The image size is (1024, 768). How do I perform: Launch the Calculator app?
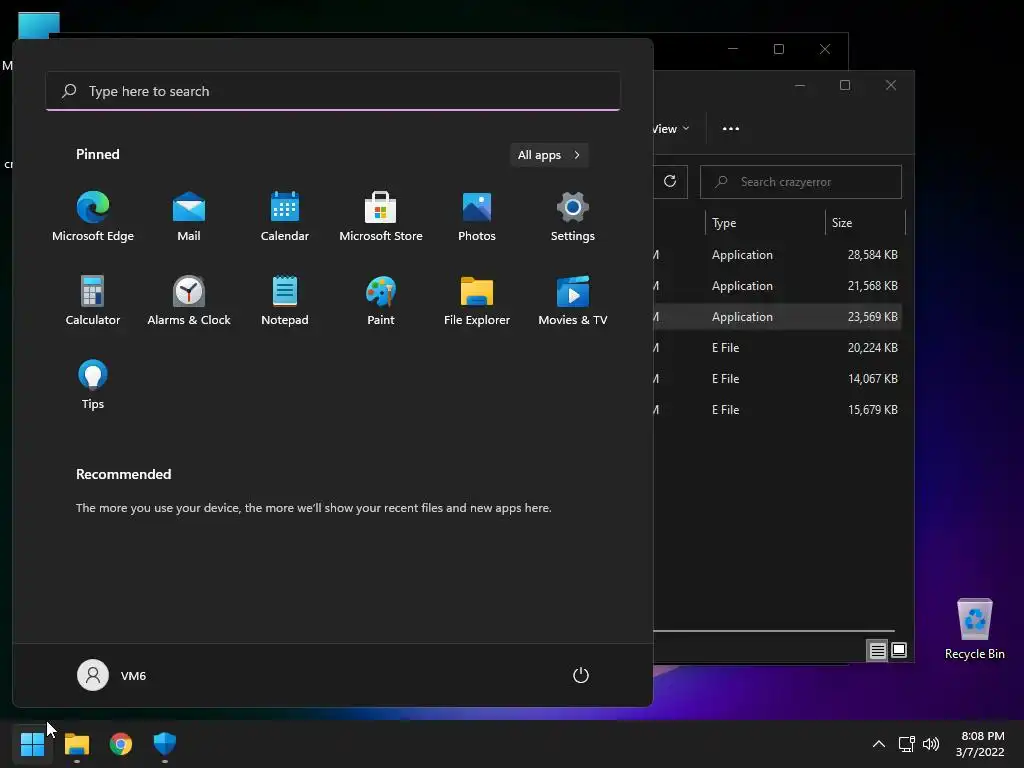coord(93,301)
